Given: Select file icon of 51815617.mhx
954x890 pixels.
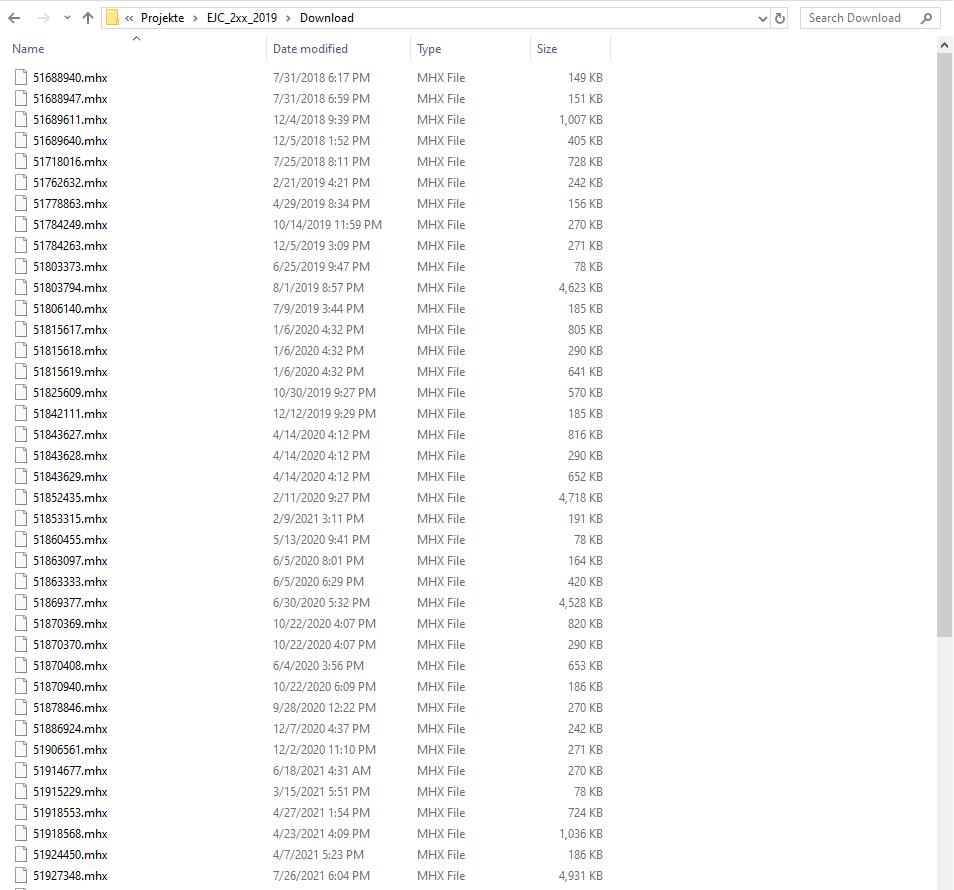Looking at the screenshot, I should click(21, 329).
